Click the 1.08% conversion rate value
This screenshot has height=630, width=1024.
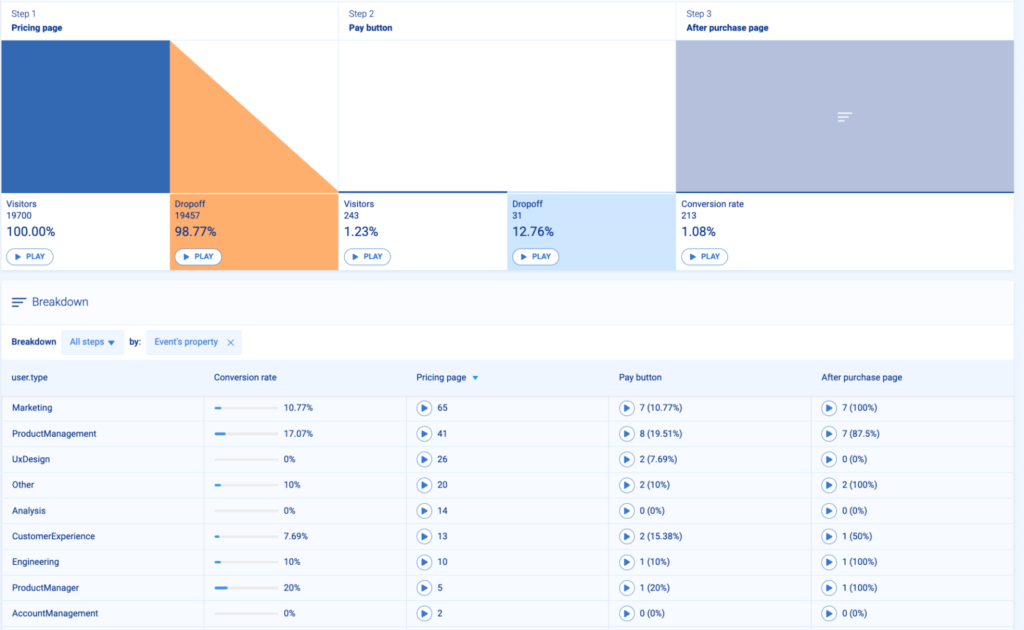[698, 232]
